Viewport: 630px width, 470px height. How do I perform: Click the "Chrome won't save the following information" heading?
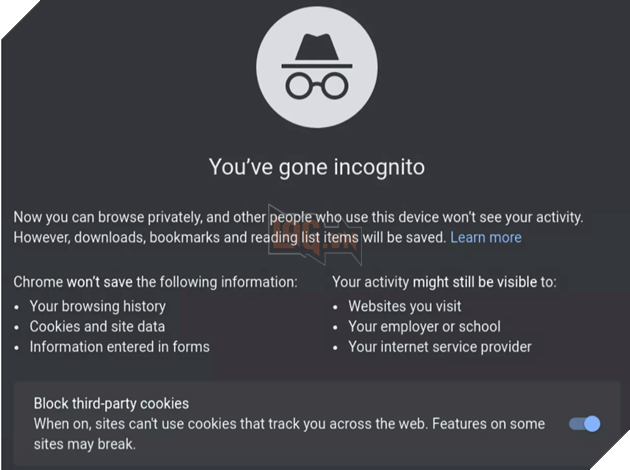click(x=155, y=282)
